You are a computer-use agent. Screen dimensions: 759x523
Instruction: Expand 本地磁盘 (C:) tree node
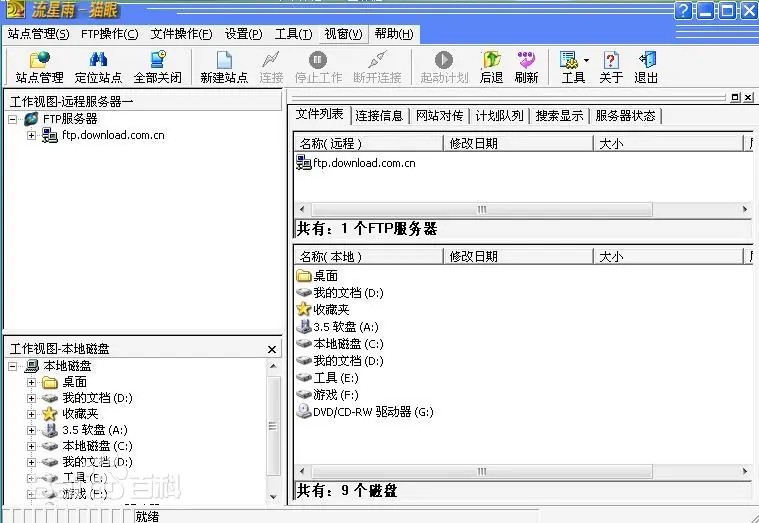click(x=31, y=446)
